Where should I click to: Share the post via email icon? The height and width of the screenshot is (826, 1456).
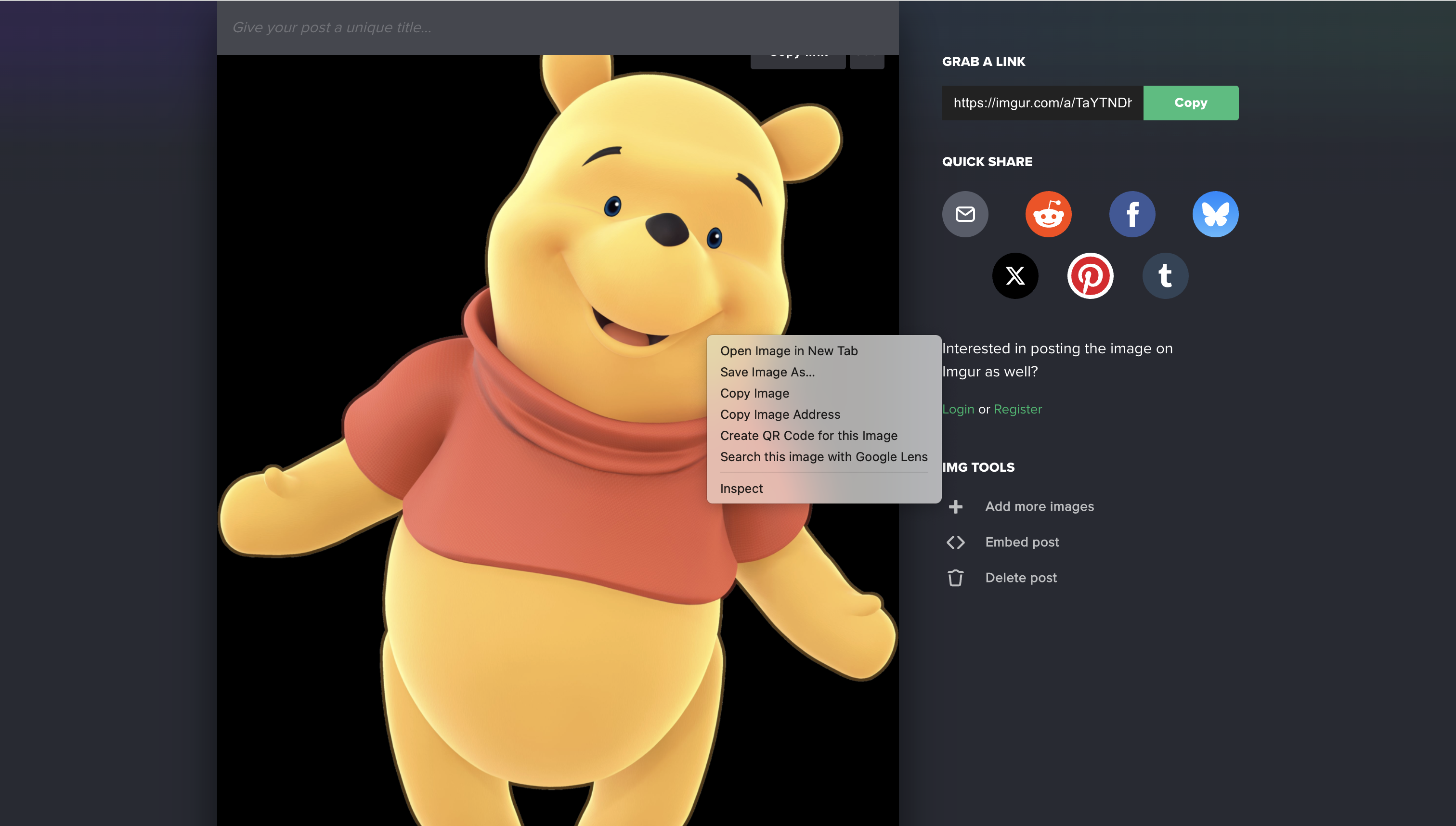pyautogui.click(x=964, y=214)
